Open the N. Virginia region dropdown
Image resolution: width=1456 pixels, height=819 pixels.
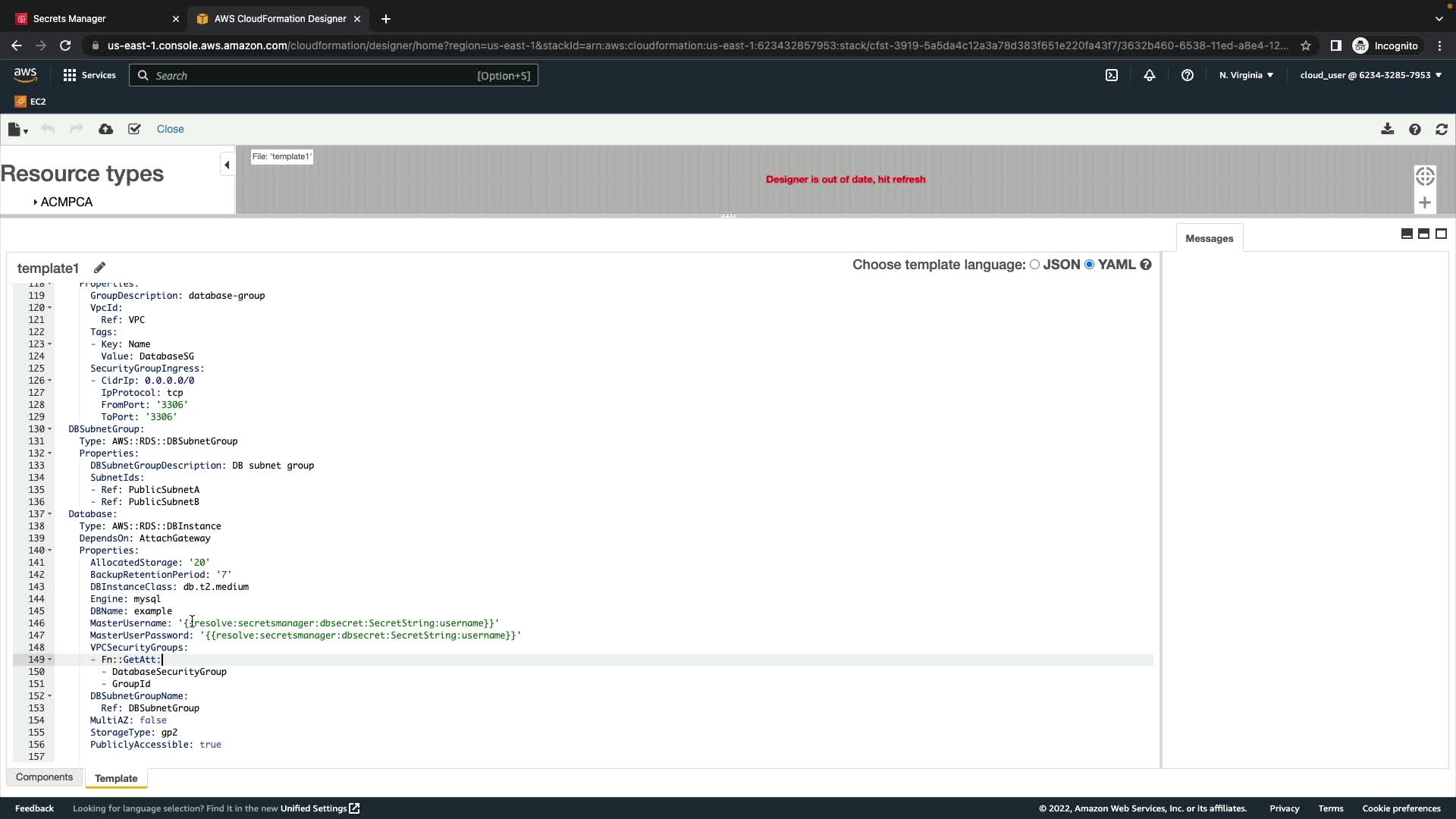click(x=1246, y=75)
